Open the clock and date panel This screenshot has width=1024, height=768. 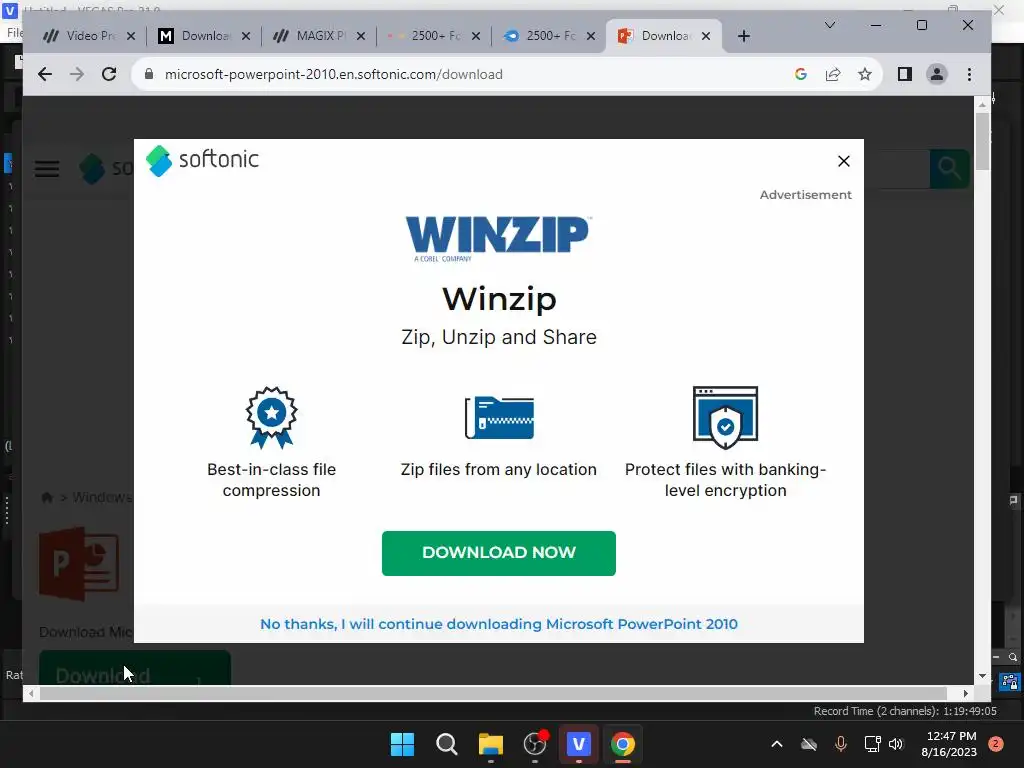click(951, 744)
